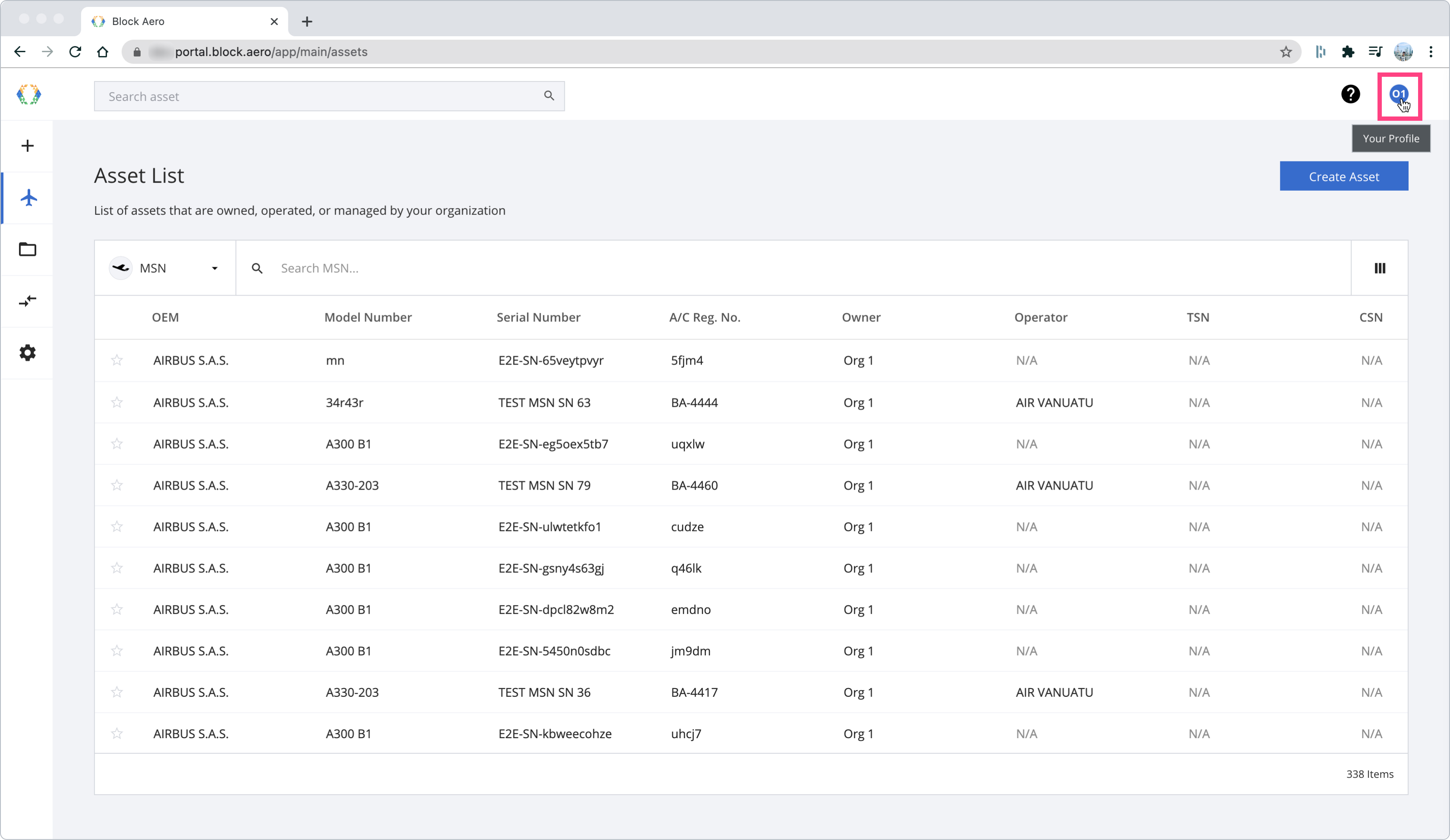Open the settings gear in sidebar
Viewport: 1450px width, 840px height.
28,352
